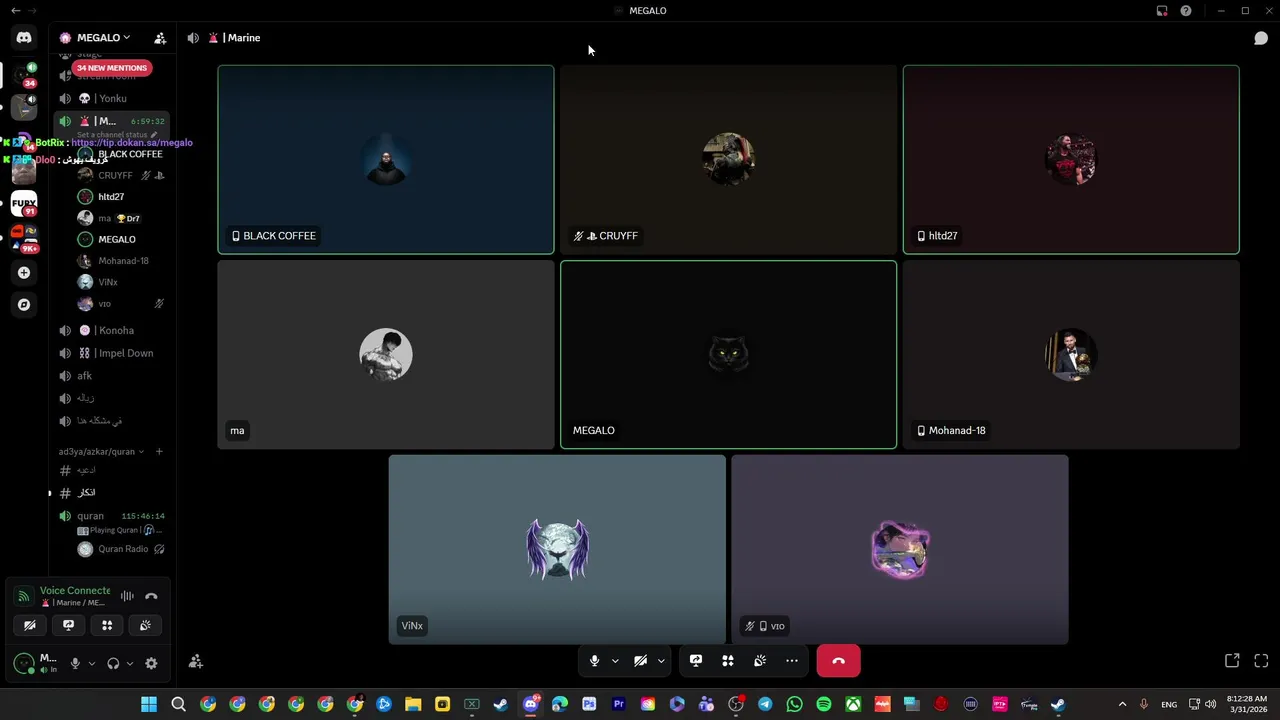Show hidden system tray icons

pyautogui.click(x=1122, y=704)
